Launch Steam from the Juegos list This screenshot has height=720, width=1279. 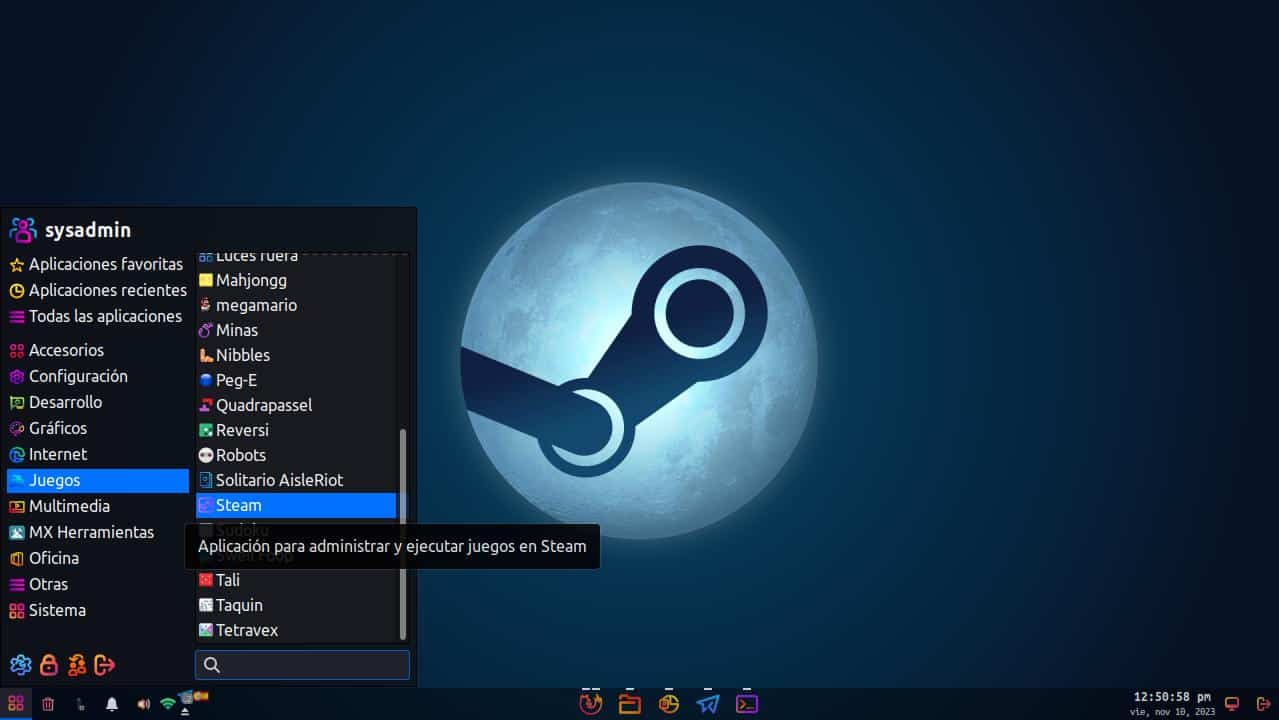(296, 505)
